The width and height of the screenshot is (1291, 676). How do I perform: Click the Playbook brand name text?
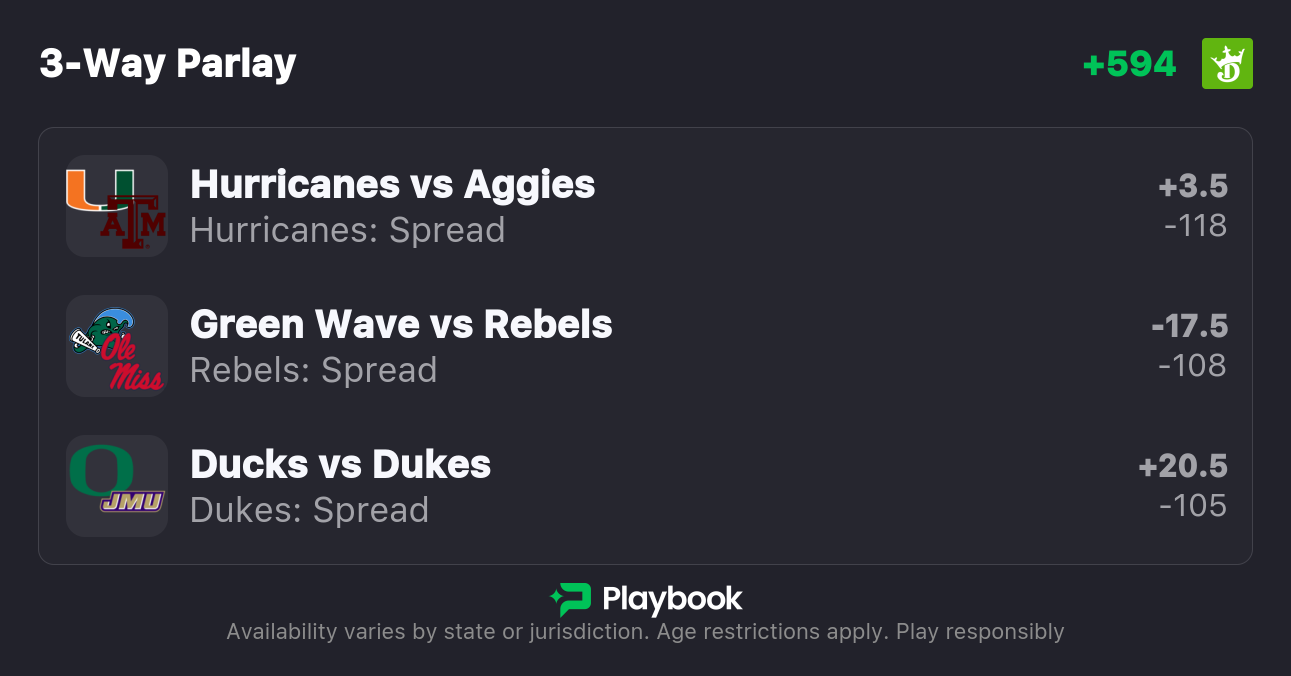tap(672, 599)
